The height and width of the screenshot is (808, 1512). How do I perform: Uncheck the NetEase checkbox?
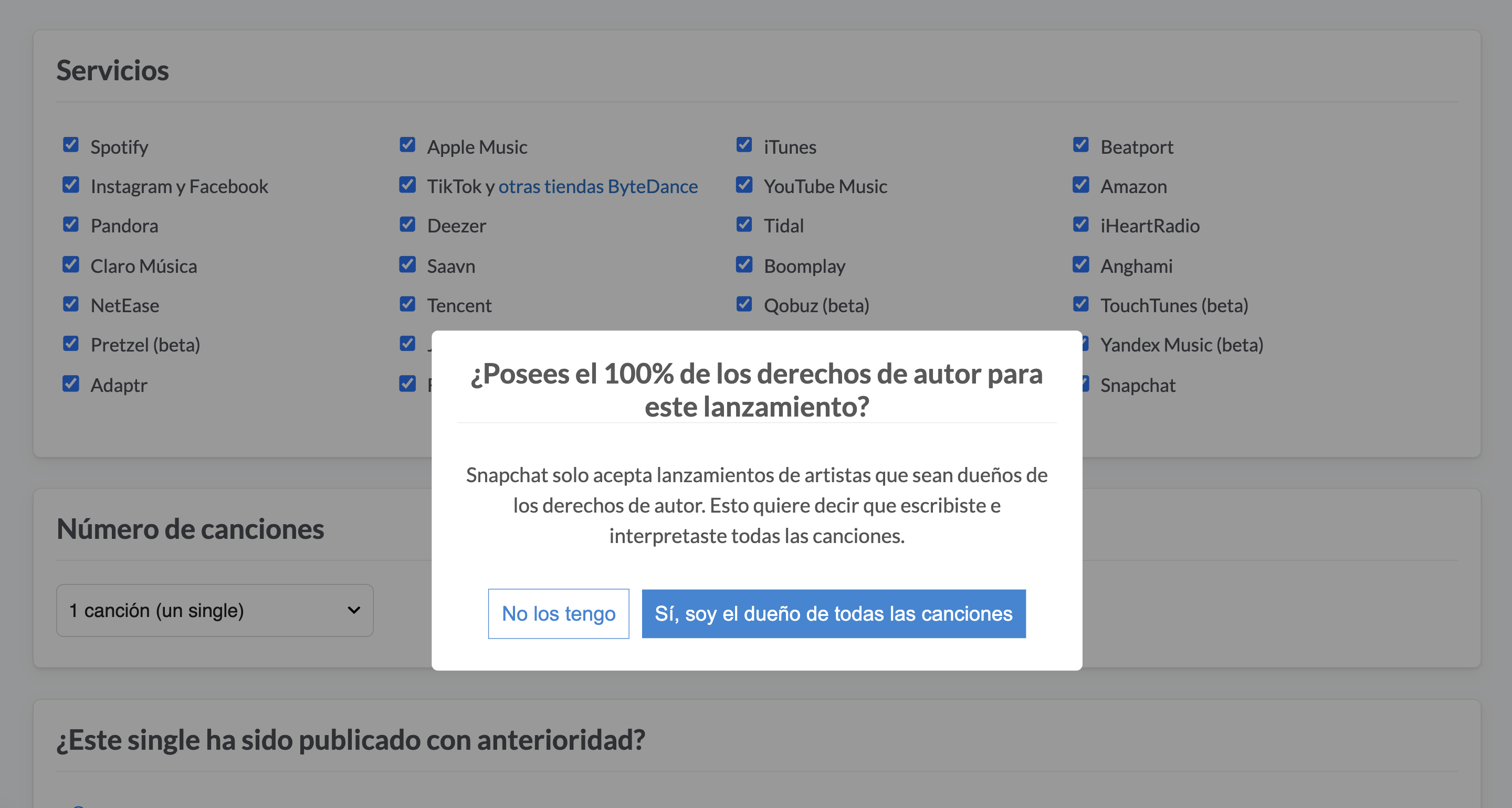click(x=71, y=304)
